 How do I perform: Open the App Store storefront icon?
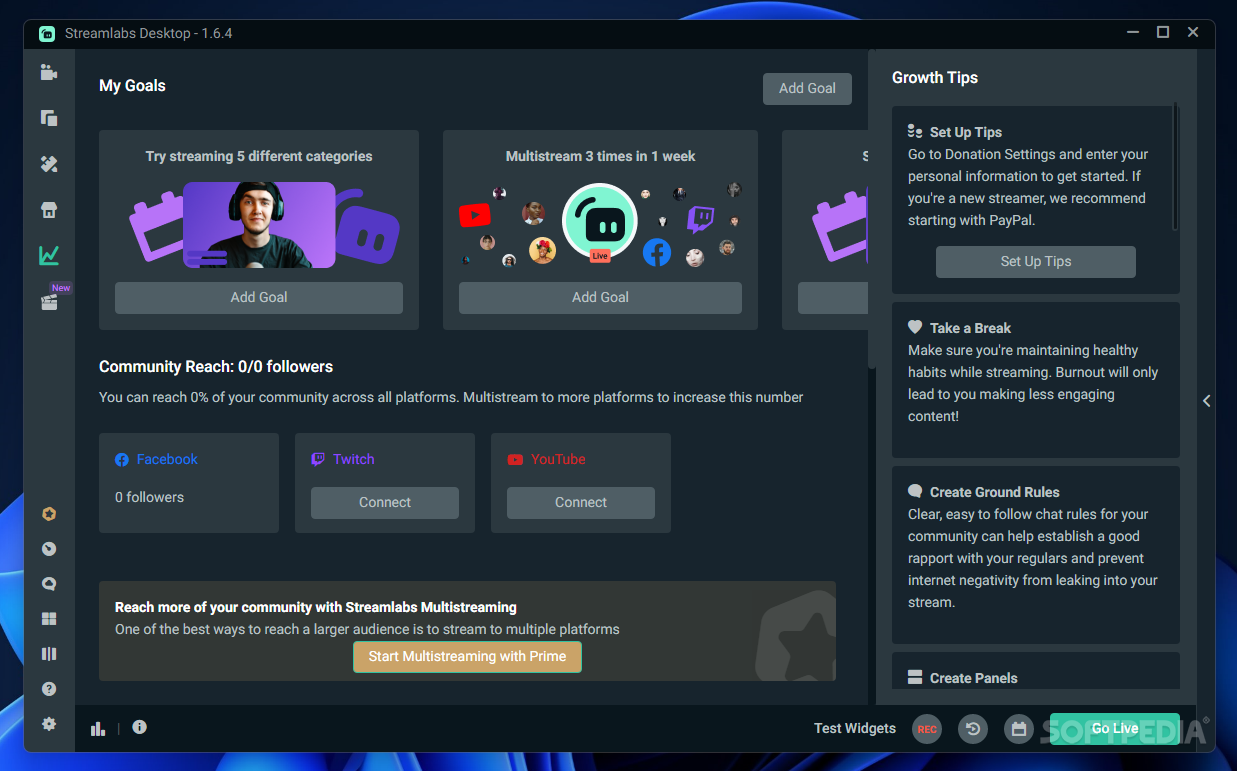click(49, 210)
